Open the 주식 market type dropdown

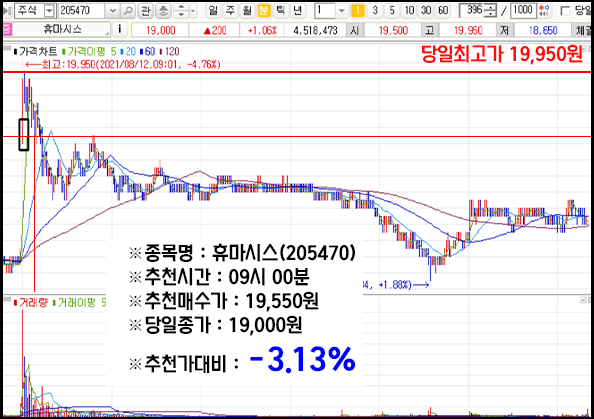49,11
